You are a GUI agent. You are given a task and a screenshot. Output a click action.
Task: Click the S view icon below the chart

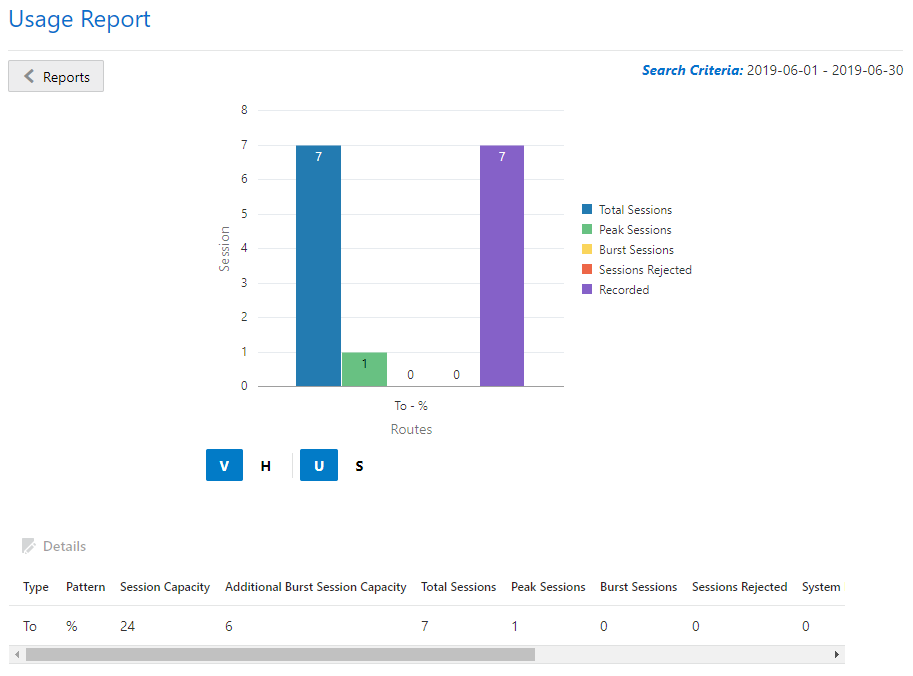coord(359,465)
